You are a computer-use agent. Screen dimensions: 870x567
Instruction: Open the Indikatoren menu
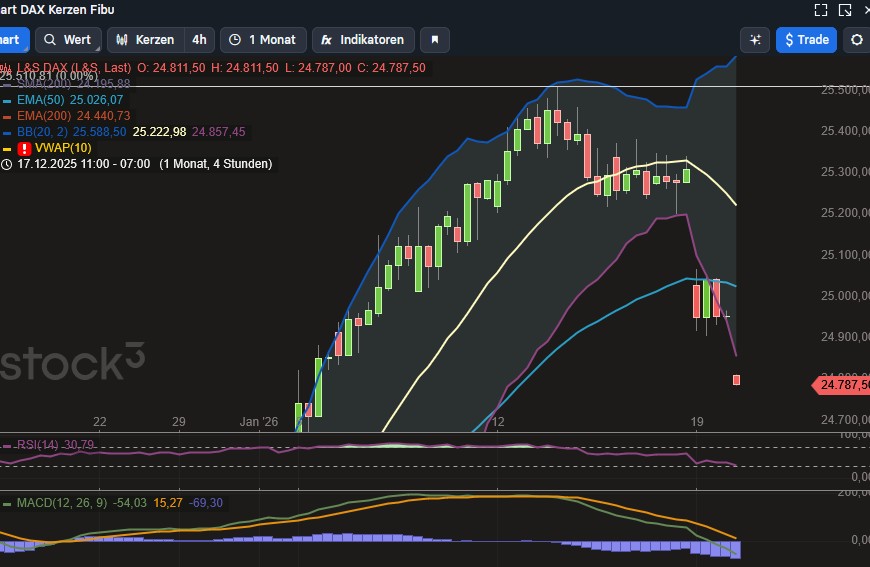(x=364, y=40)
